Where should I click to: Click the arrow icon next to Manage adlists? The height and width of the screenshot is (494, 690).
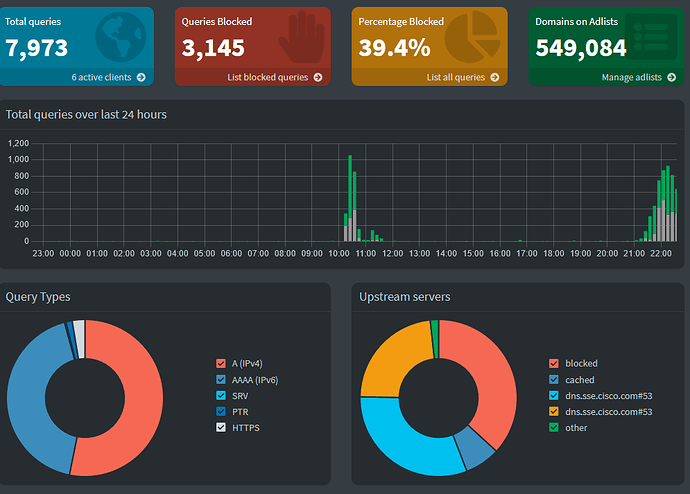[x=671, y=77]
